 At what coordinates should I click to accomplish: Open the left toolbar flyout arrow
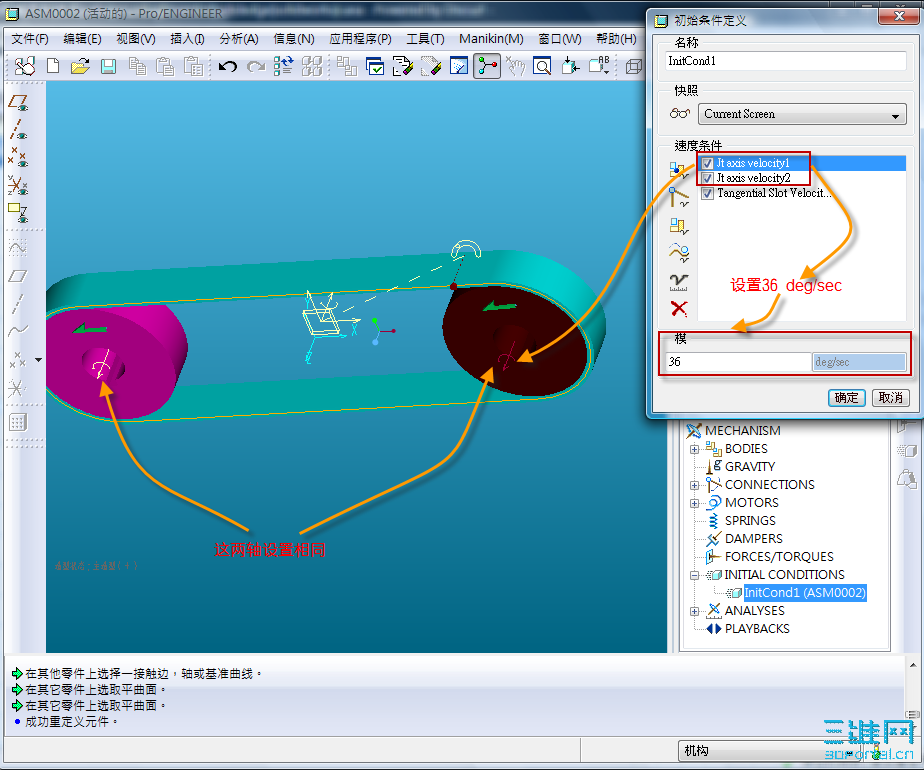pos(38,359)
